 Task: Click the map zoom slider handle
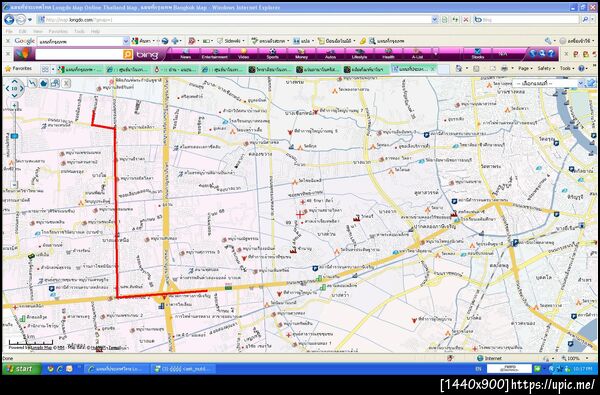pos(15,136)
